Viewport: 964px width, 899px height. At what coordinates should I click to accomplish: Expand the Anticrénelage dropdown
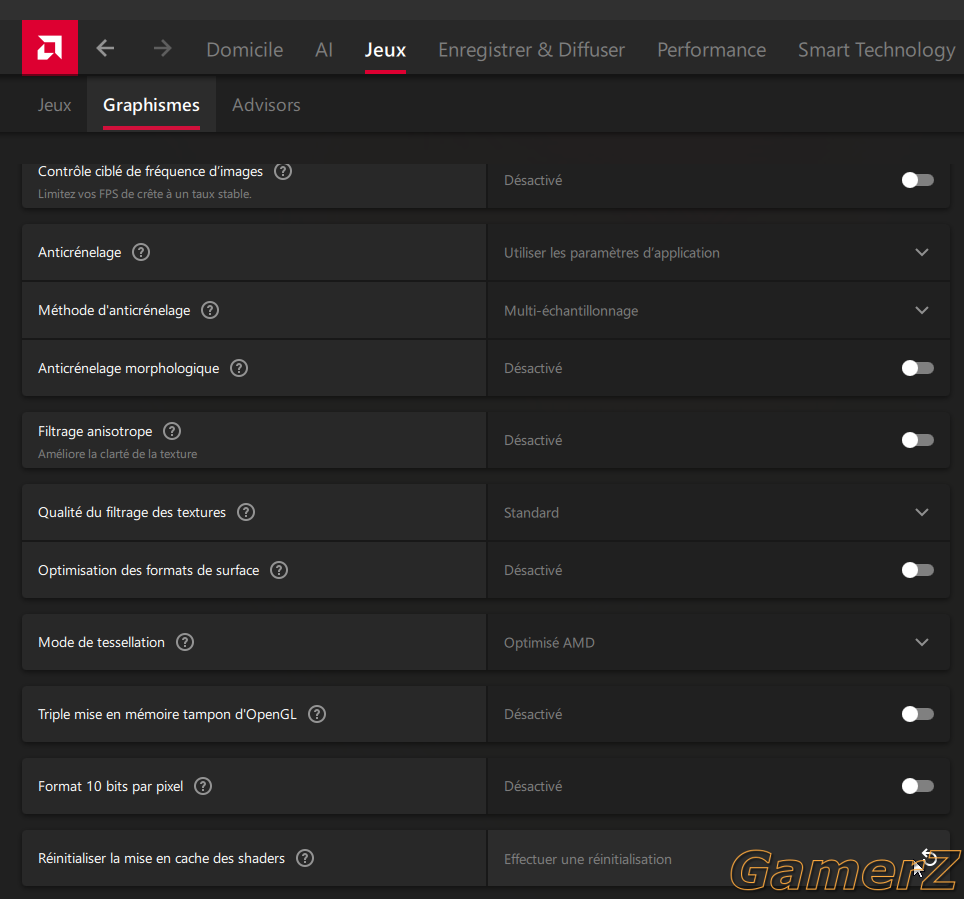click(x=718, y=252)
